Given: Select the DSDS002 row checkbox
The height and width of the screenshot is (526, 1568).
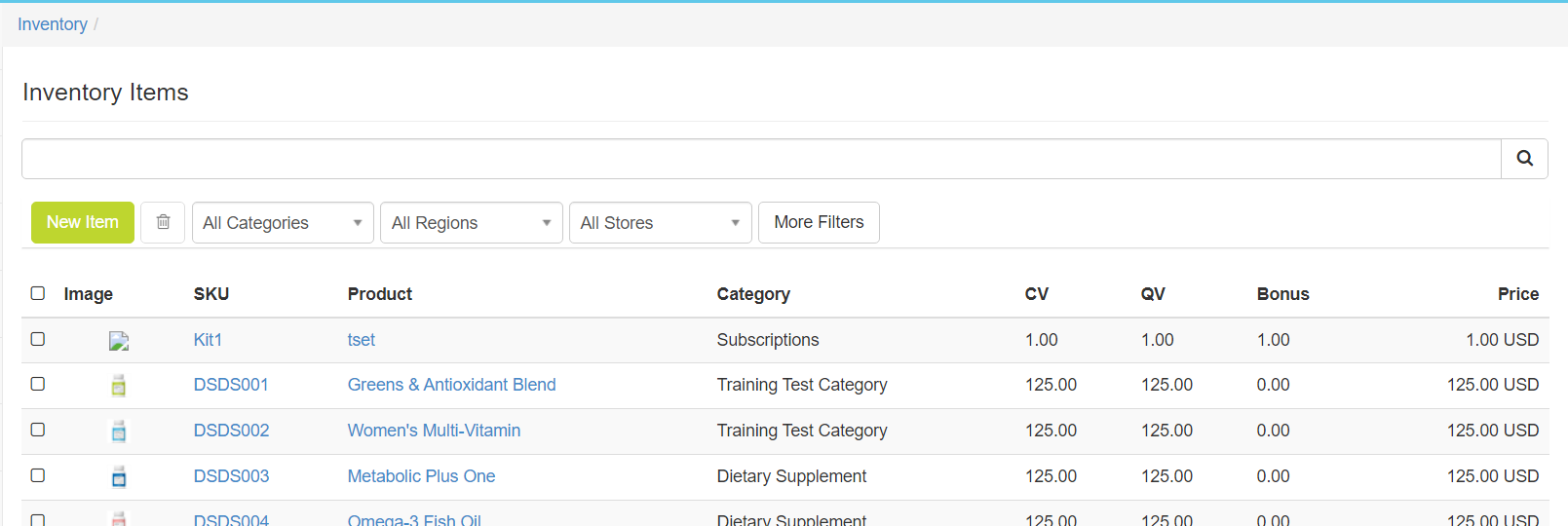Looking at the screenshot, I should coord(38,430).
